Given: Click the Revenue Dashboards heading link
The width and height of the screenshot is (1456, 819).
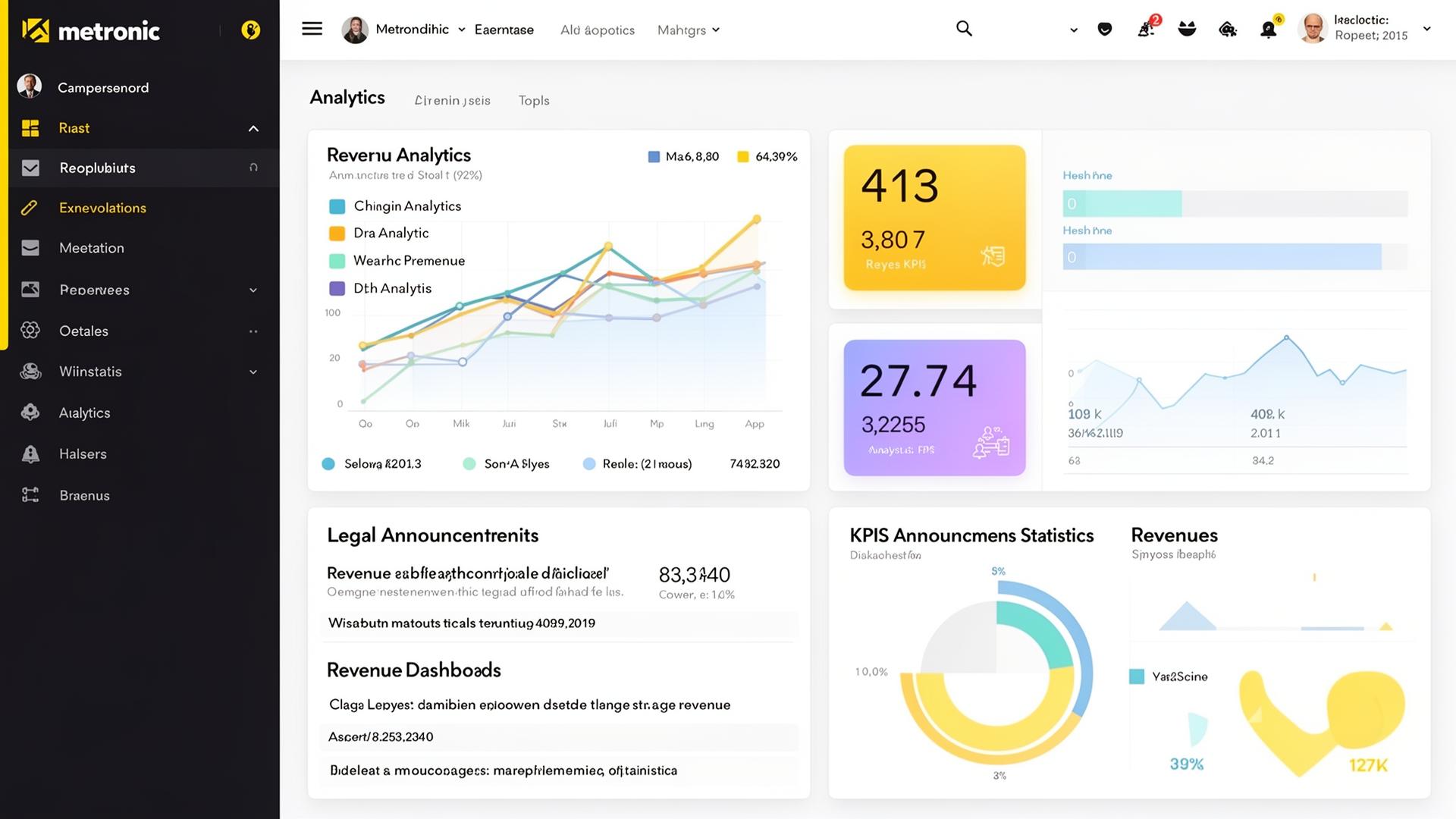Looking at the screenshot, I should click(413, 670).
